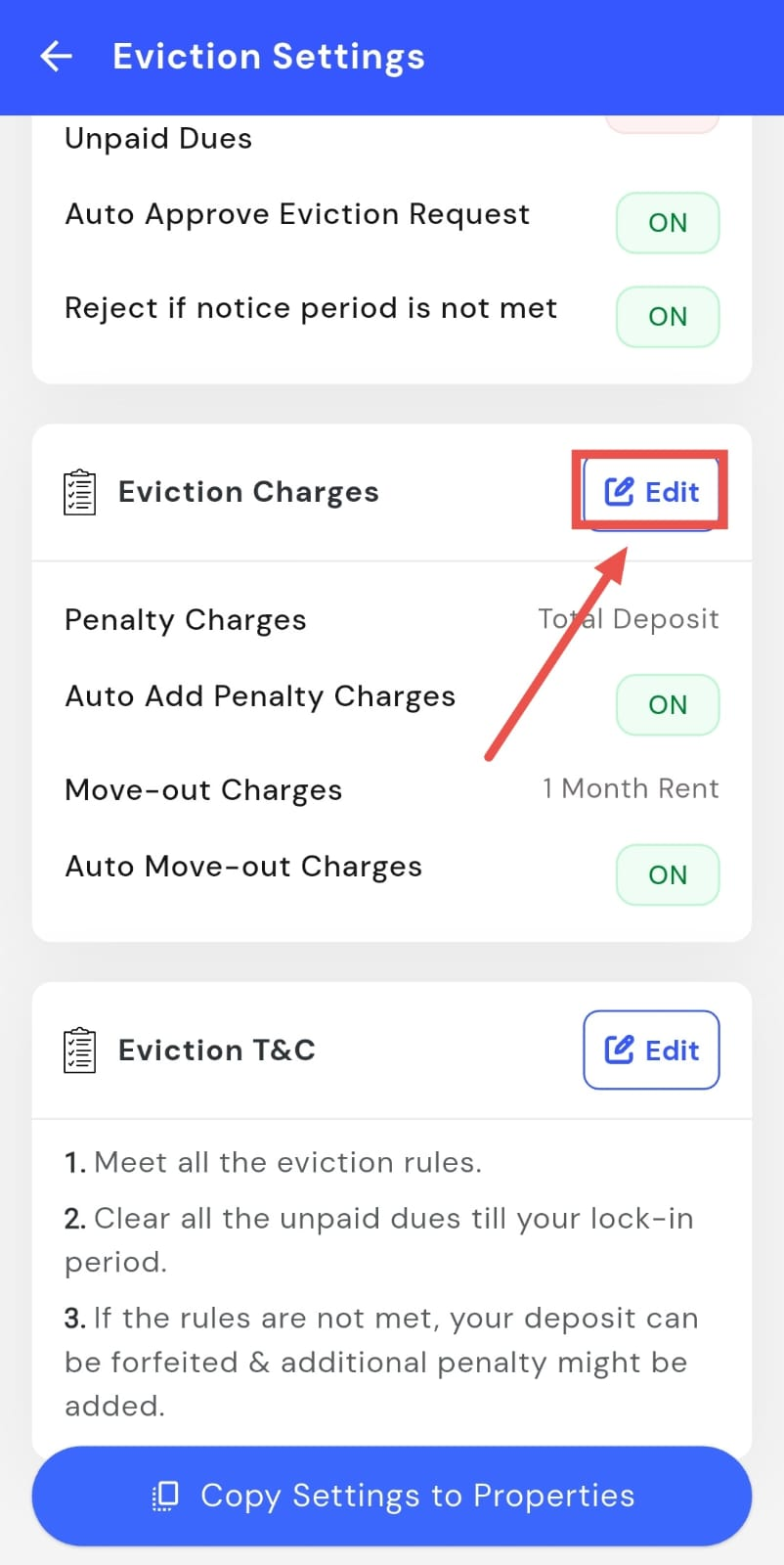Screen dimensions: 784x1565
Task: Disable Auto Add Penalty Charges toggle
Action: pyautogui.click(x=667, y=705)
